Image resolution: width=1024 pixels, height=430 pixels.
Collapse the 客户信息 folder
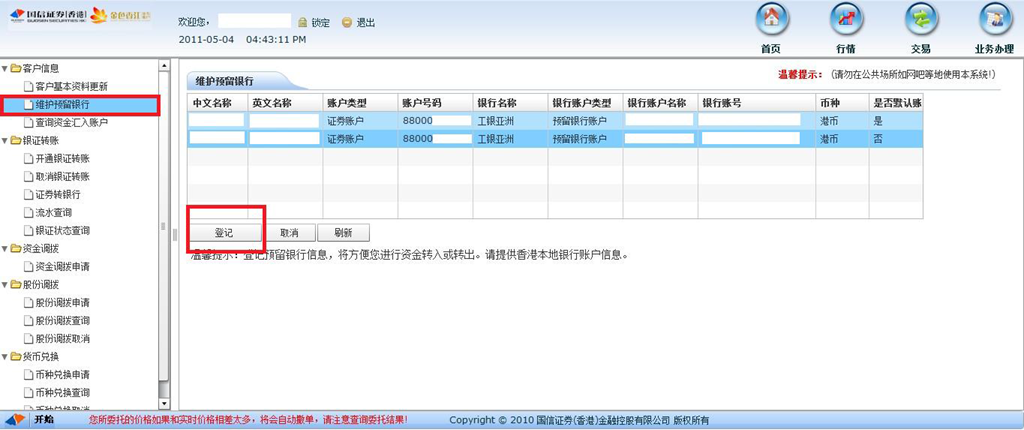click(5, 68)
